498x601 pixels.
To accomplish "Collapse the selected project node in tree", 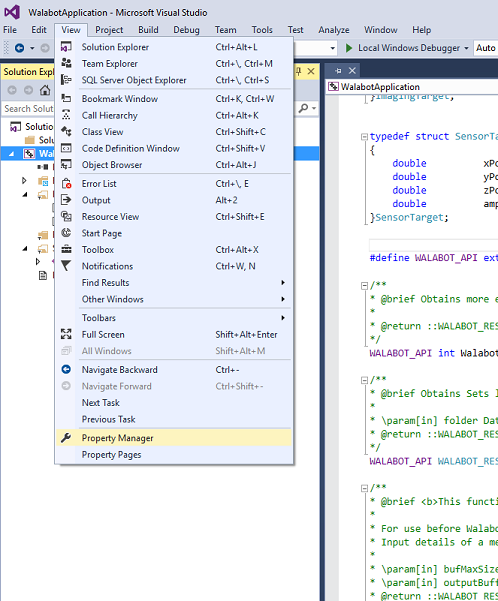I will (x=12, y=154).
